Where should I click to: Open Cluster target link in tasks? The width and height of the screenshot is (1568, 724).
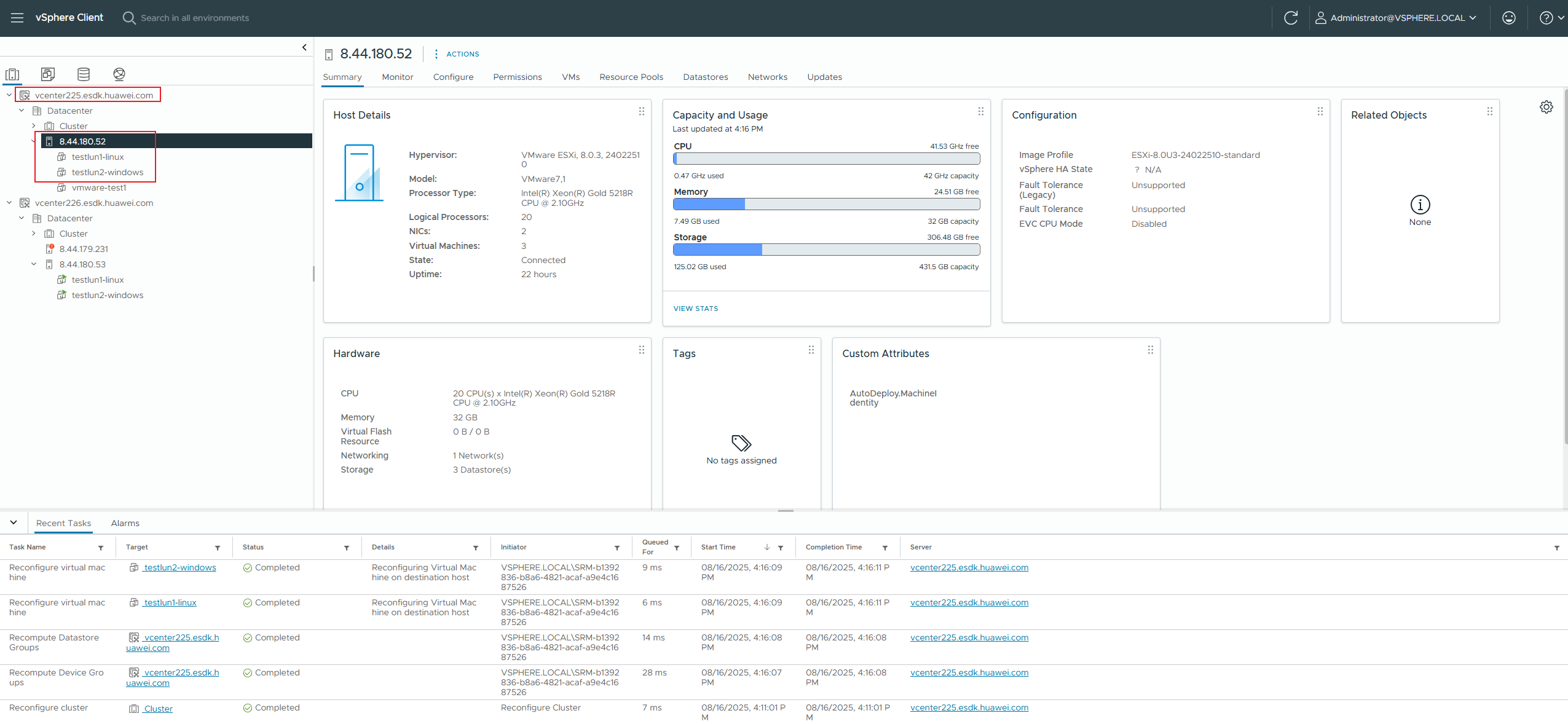pos(158,709)
